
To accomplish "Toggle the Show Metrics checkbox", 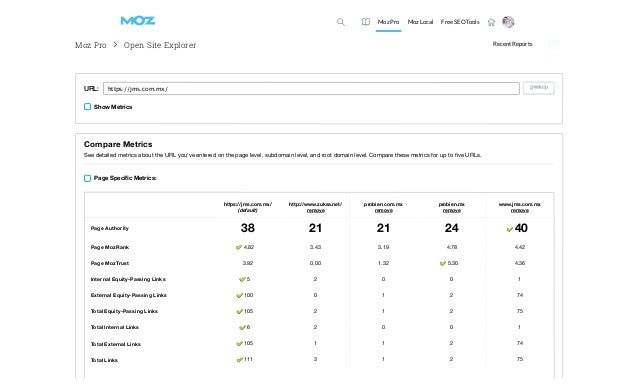I will [87, 107].
